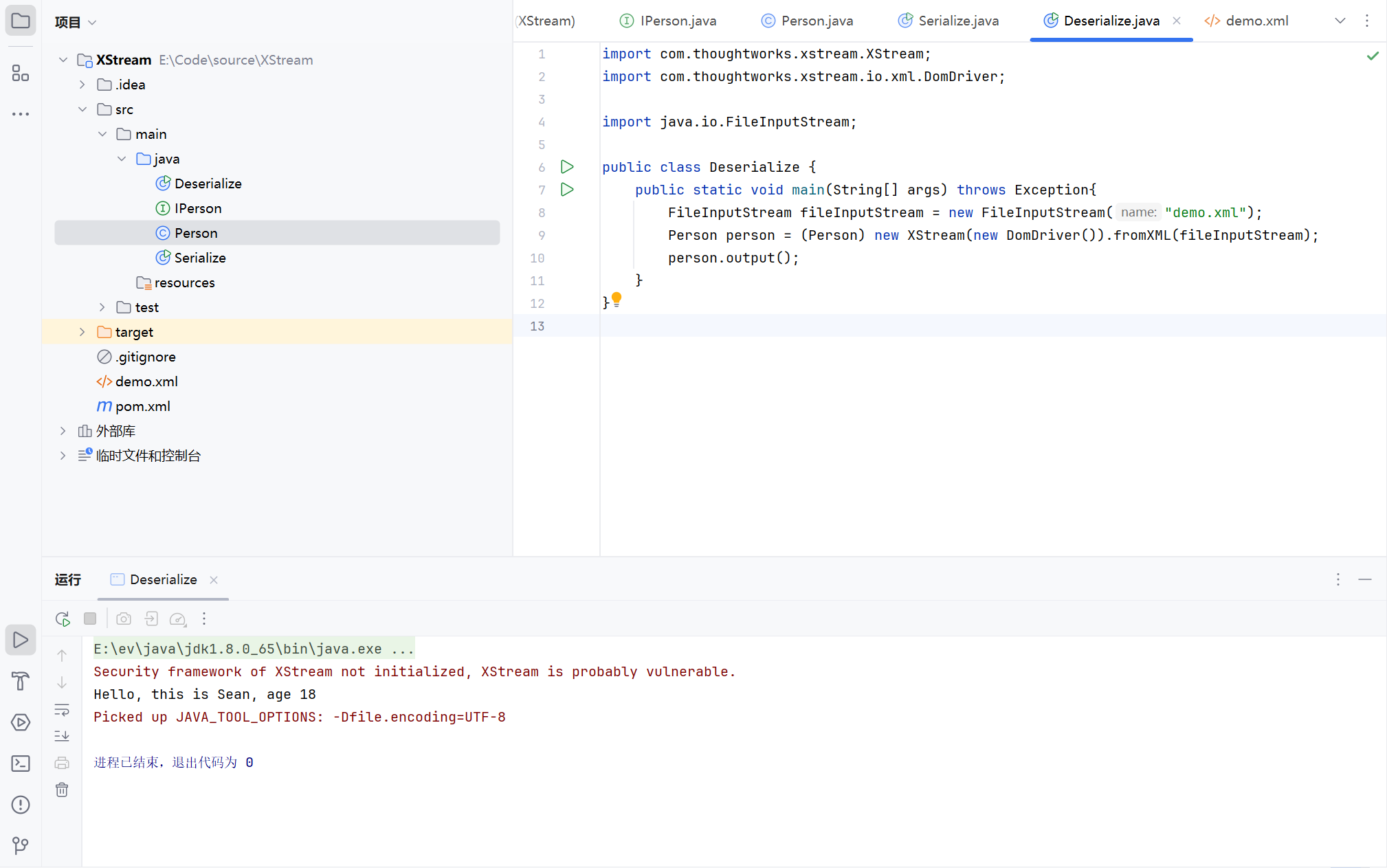
Task: Open the Project tool window folder icon
Action: pos(21,21)
